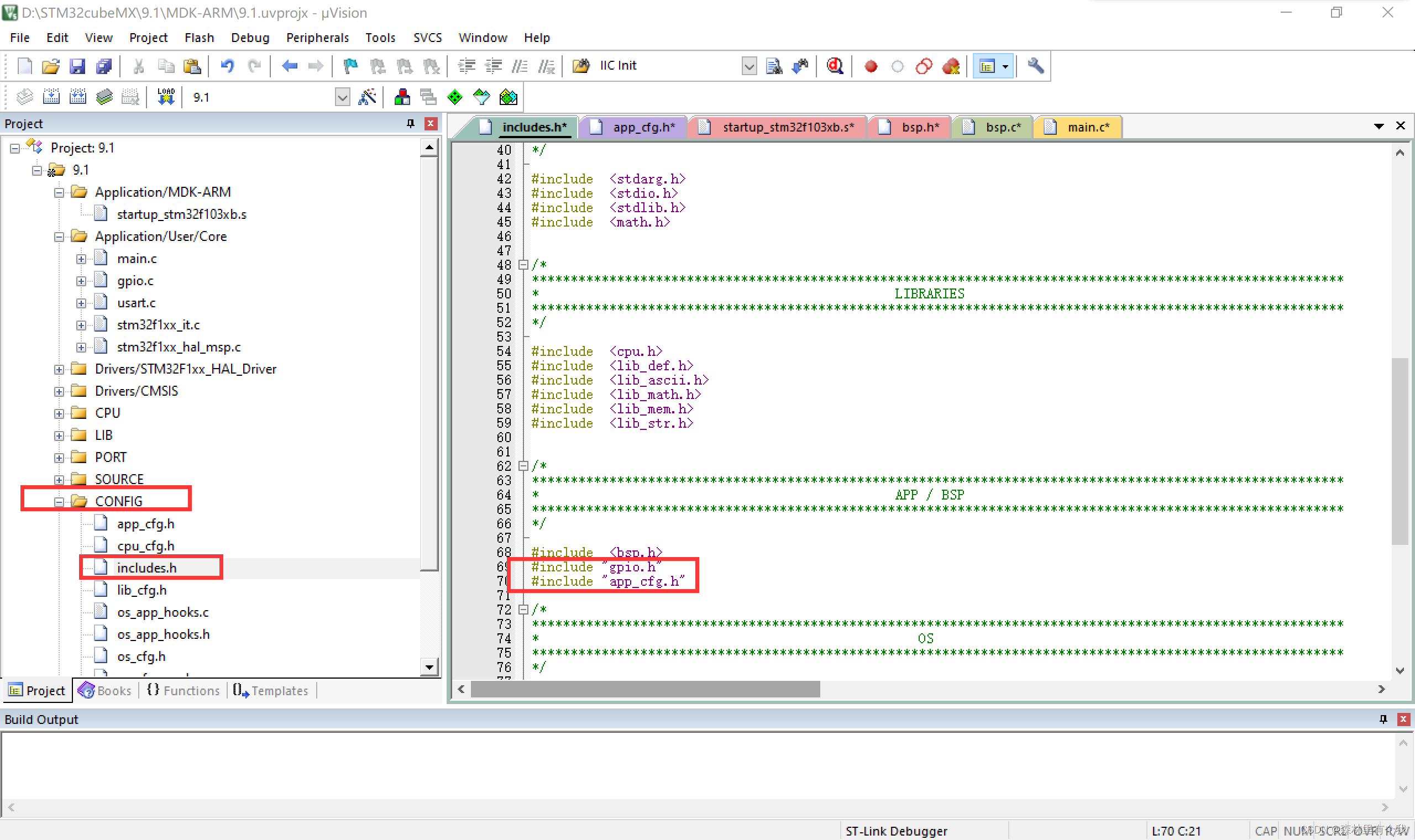Open Manage Run-Time Environment green diamond

point(455,97)
